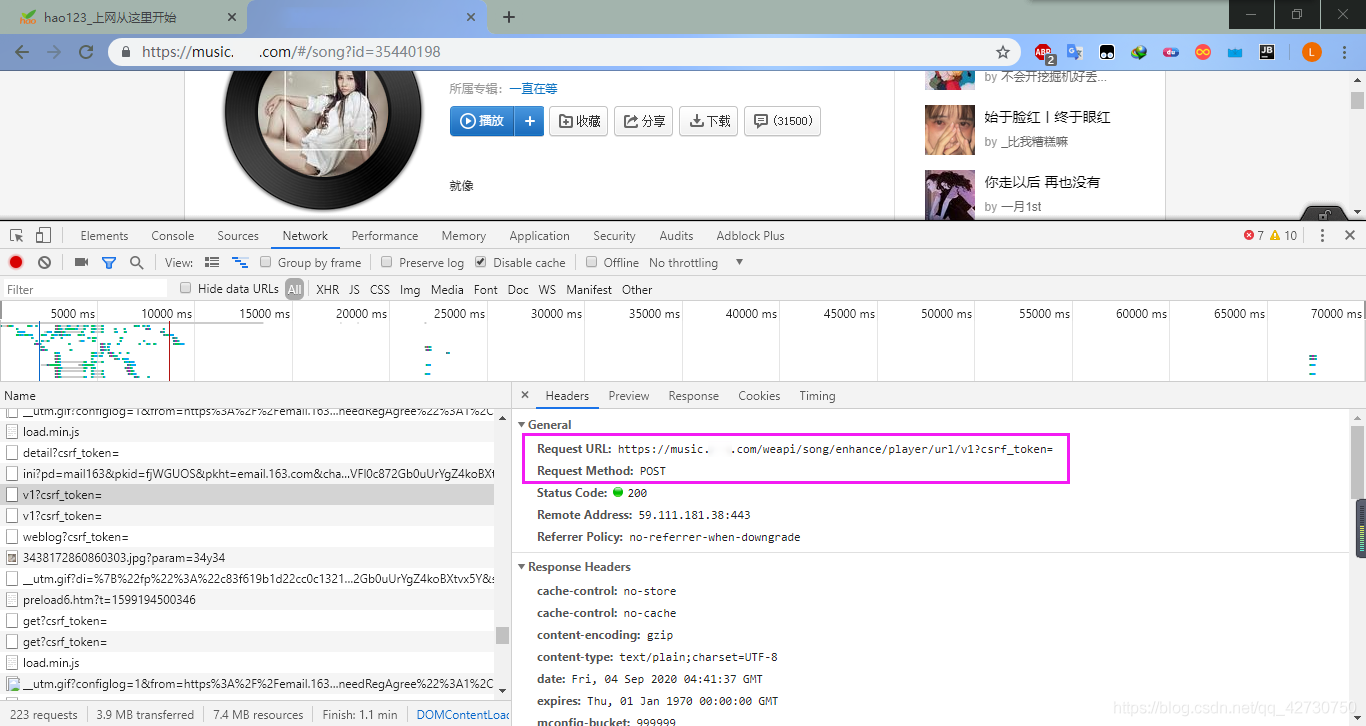Click the request list scrollbar thumb
Image resolution: width=1366 pixels, height=726 pixels.
click(x=502, y=635)
